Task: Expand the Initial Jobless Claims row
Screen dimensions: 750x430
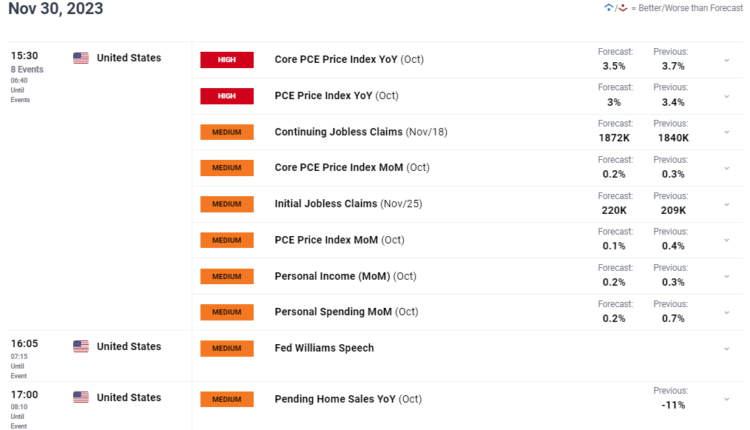Action: click(727, 204)
